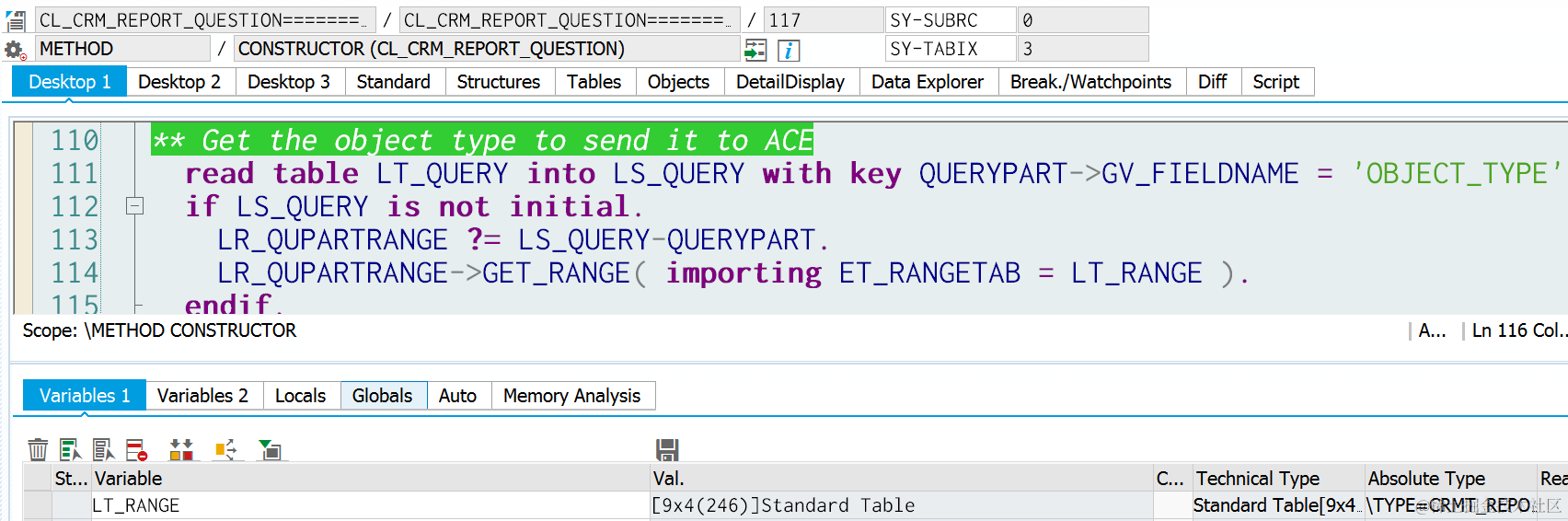Image resolution: width=1568 pixels, height=521 pixels.
Task: Open the Memory Analysis tab
Action: (x=572, y=396)
